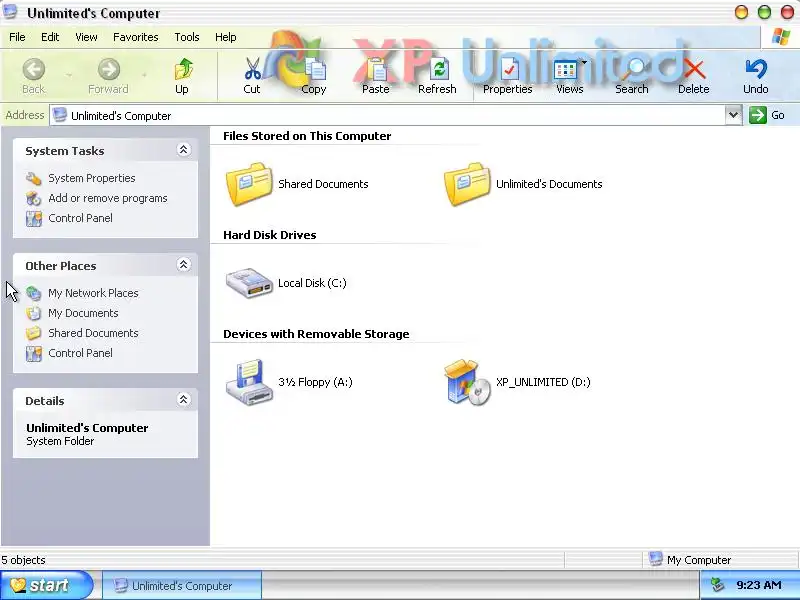Click the My Computer status bar entry
800x600 pixels.
coord(690,560)
